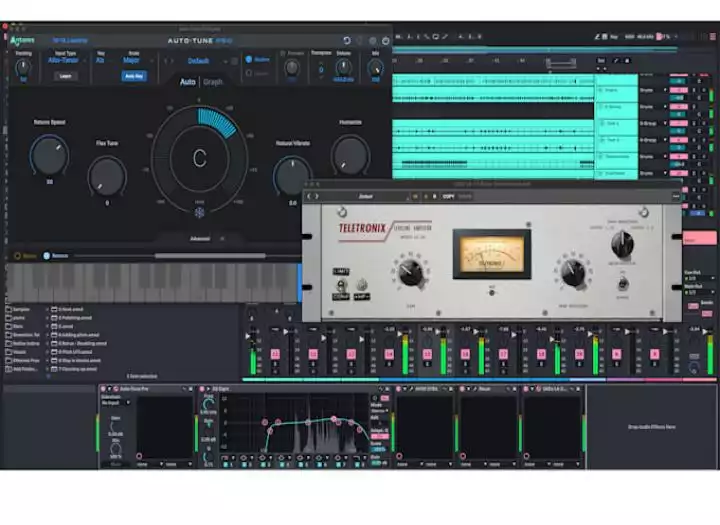
Task: Click the arrangement overview bar at top
Action: [535, 48]
